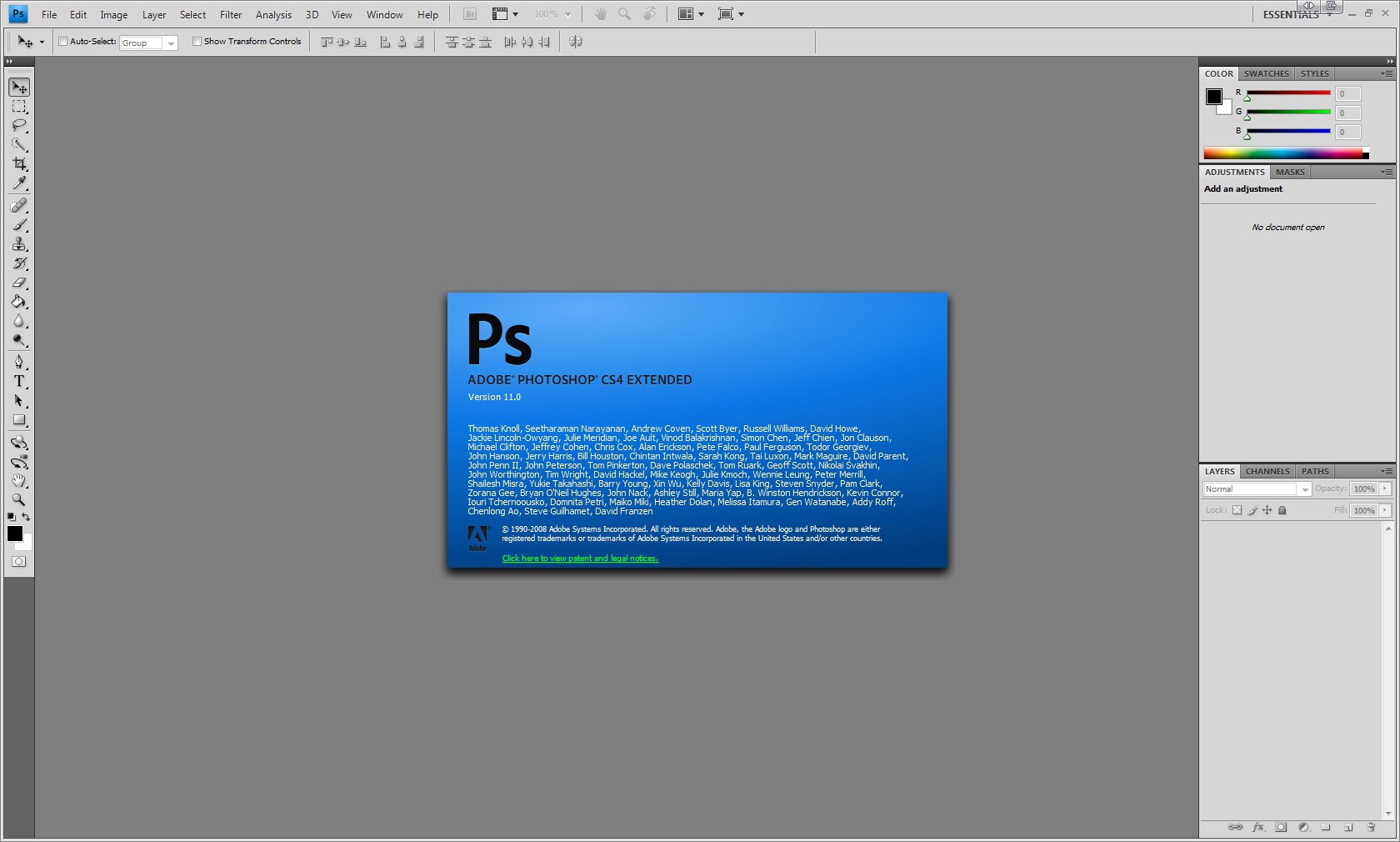Toggle Lock all padlock
The width and height of the screenshot is (1400, 842).
click(x=1282, y=510)
